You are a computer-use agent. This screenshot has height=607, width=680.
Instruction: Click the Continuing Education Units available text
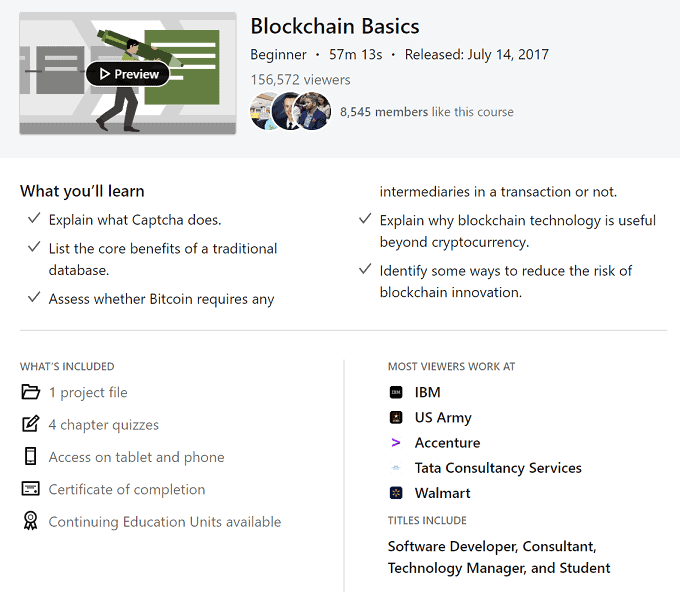tap(165, 522)
